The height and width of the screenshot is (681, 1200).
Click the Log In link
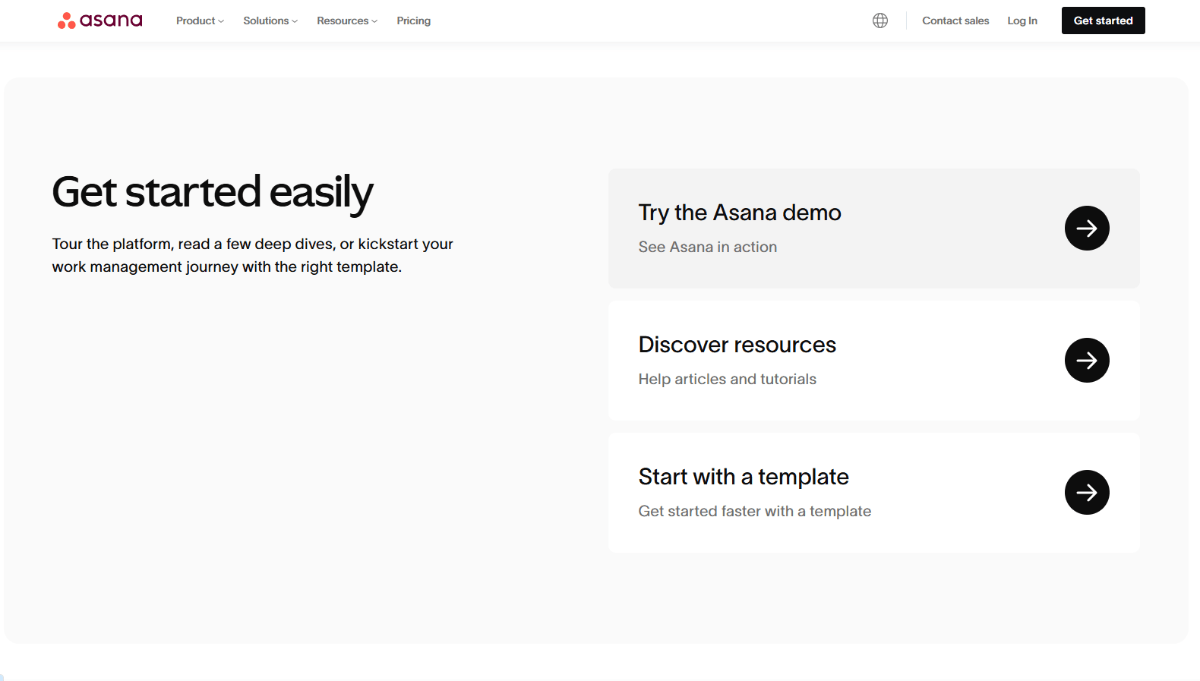(x=1022, y=20)
